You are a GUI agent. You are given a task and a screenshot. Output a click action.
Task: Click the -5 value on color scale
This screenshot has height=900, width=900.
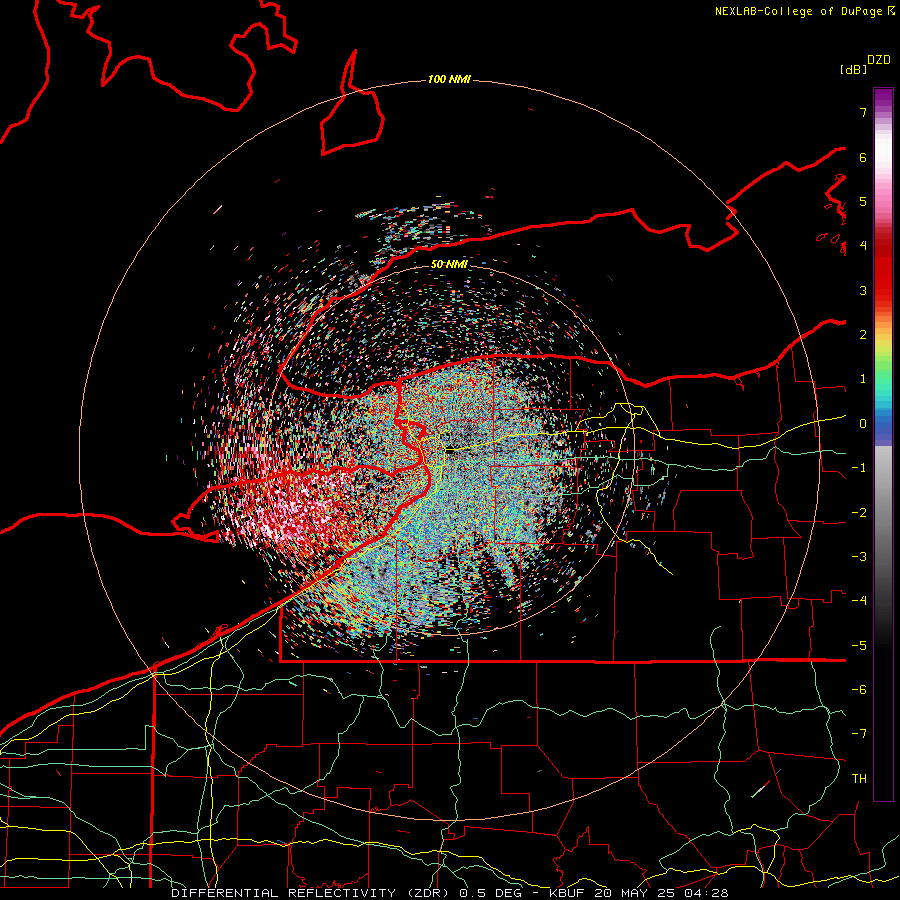[859, 645]
